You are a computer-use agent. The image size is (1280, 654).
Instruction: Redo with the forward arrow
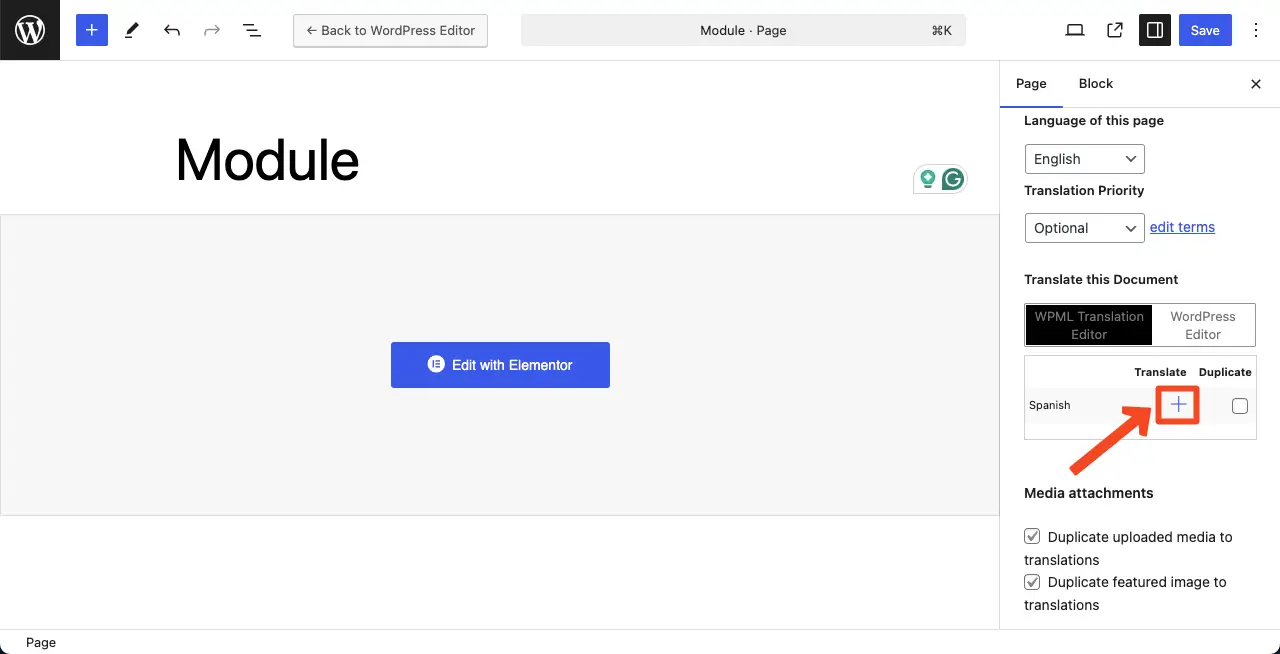coord(212,30)
